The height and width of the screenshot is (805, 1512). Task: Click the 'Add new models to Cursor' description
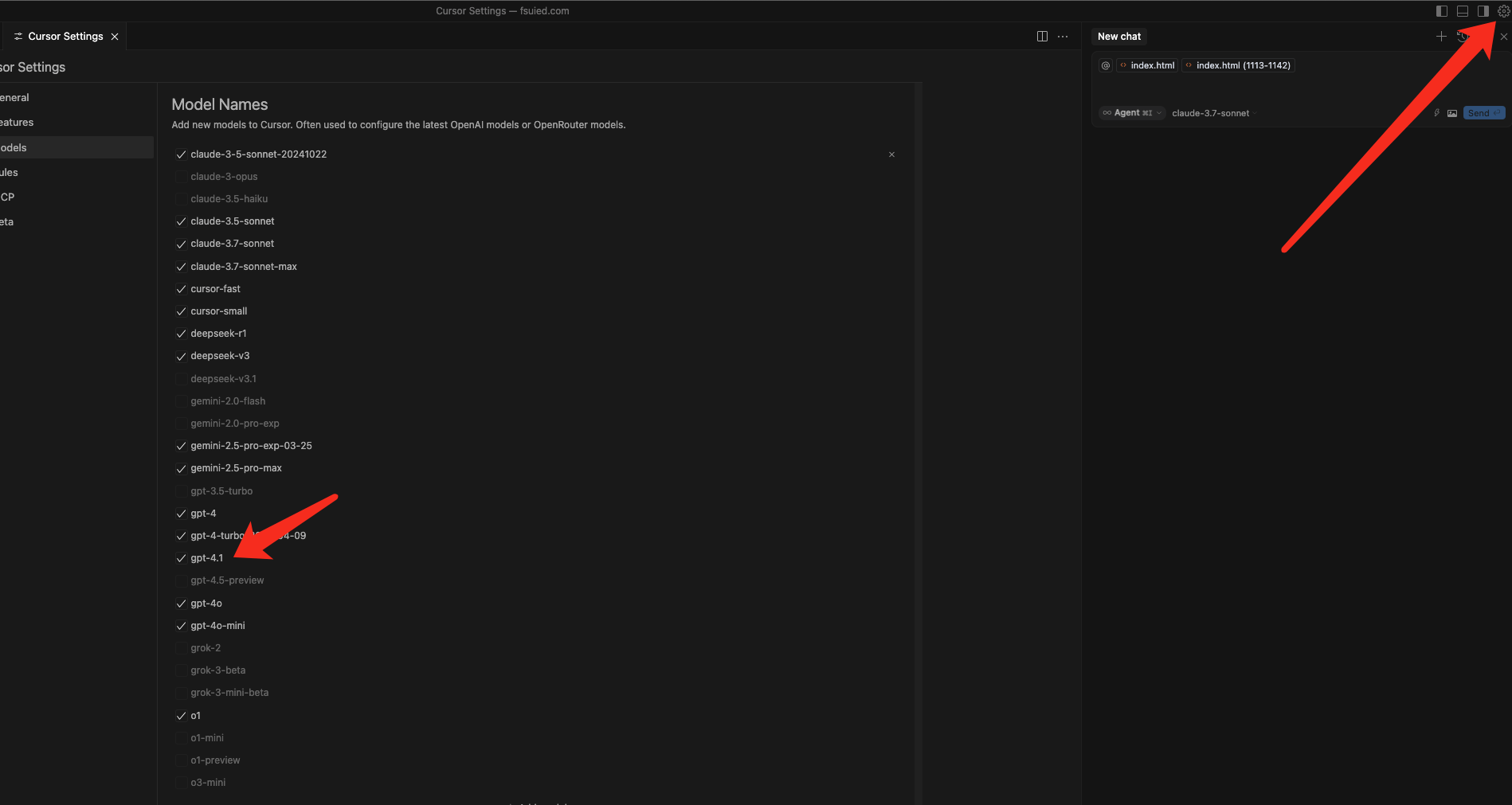point(398,125)
